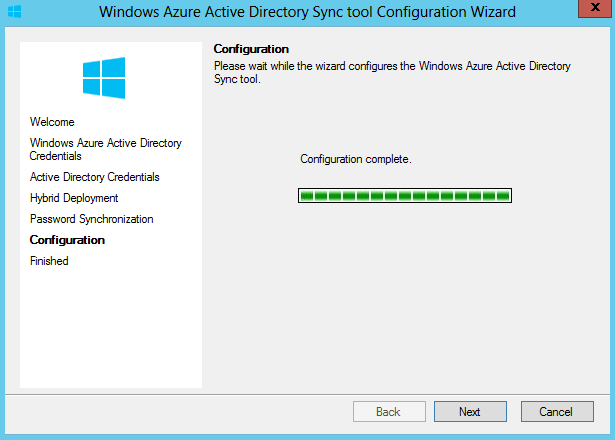
Task: Select the Finished step in sidebar
Action: [x=49, y=261]
